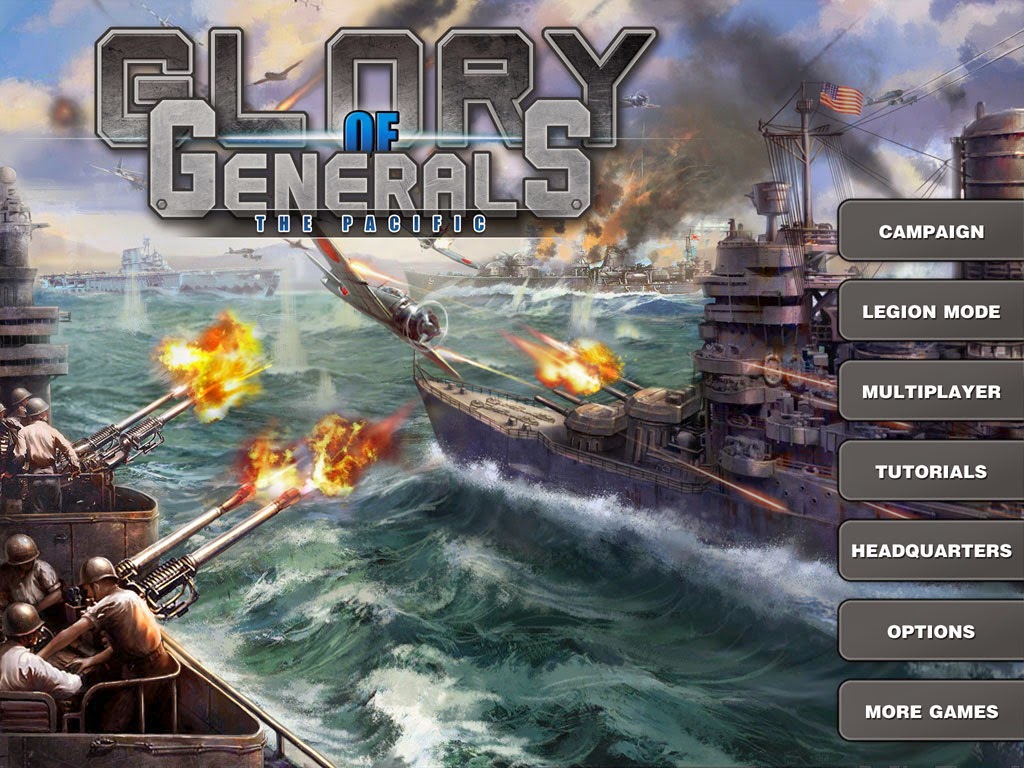The height and width of the screenshot is (768, 1024).
Task: Select the Multiplayer menu option
Action: (x=931, y=391)
